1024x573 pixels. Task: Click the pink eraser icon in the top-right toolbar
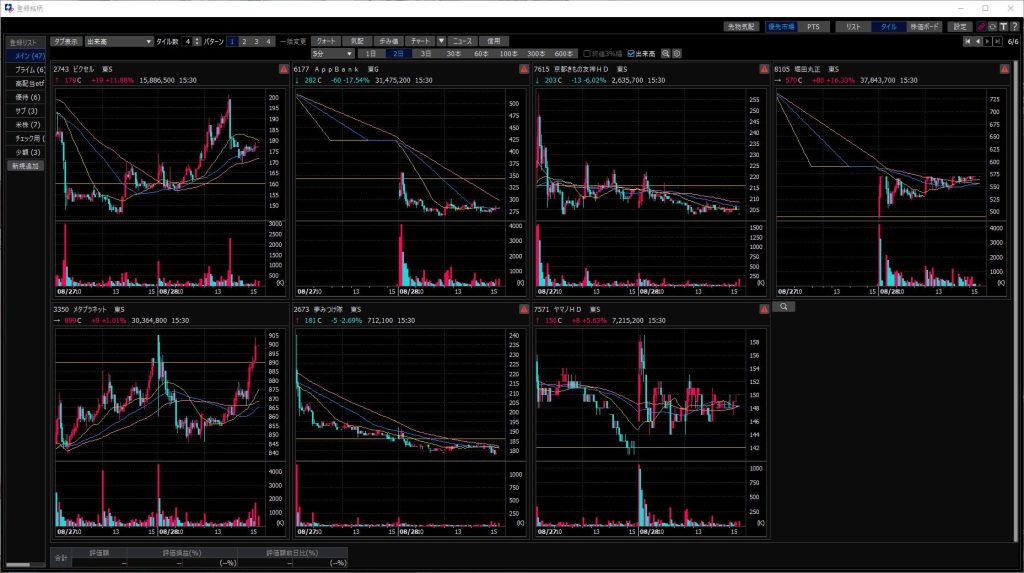click(x=982, y=26)
